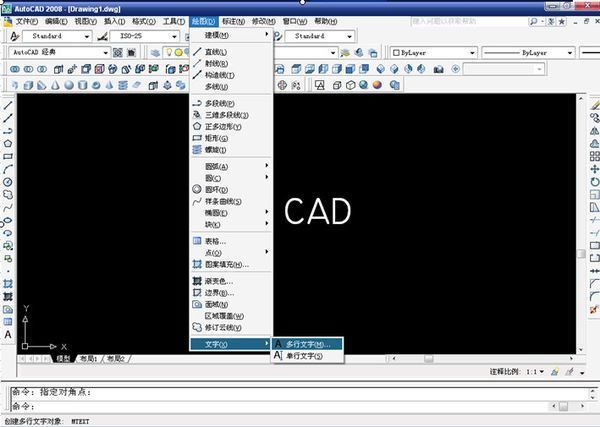Click the vertical scrollbar thumb beside drawing area
This screenshot has height=427, width=600.
pyautogui.click(x=581, y=254)
